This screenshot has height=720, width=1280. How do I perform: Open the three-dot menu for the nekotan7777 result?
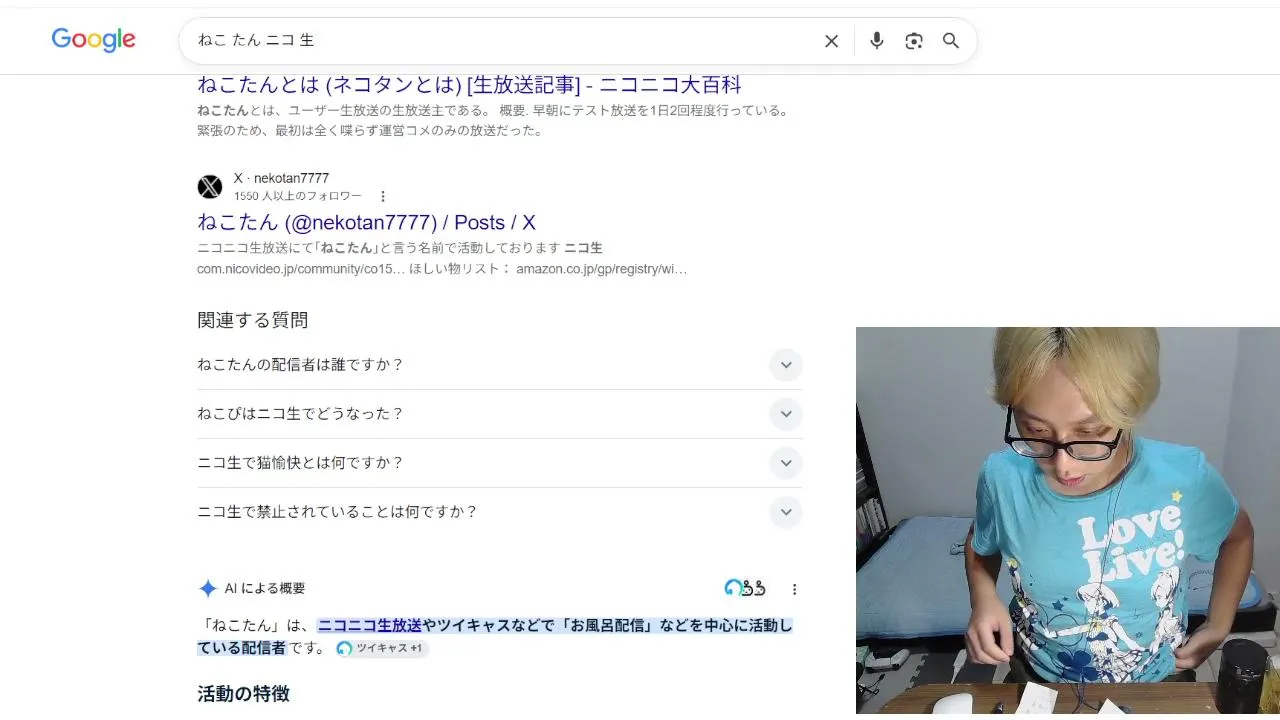click(382, 197)
